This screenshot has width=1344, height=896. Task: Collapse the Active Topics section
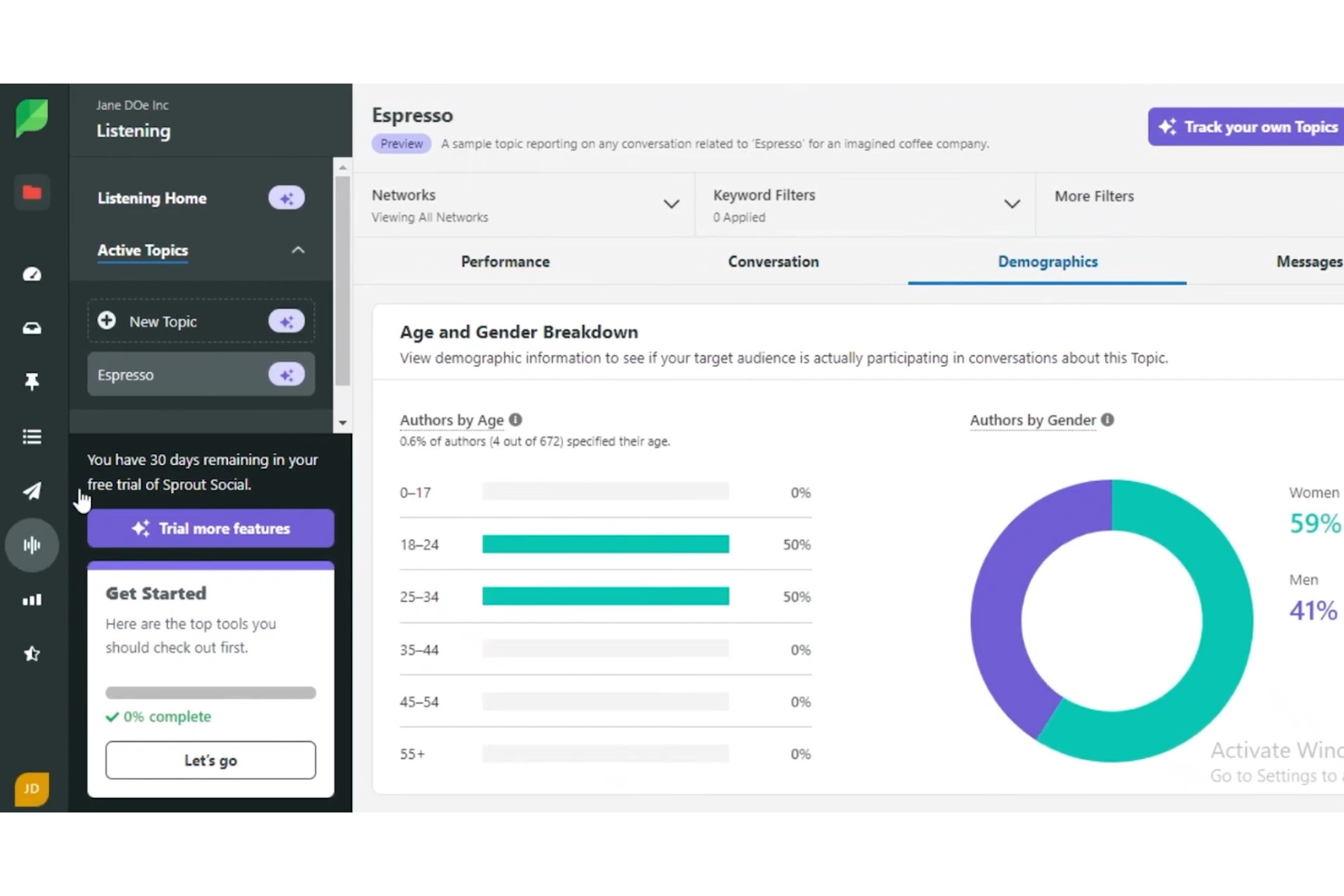coord(298,250)
